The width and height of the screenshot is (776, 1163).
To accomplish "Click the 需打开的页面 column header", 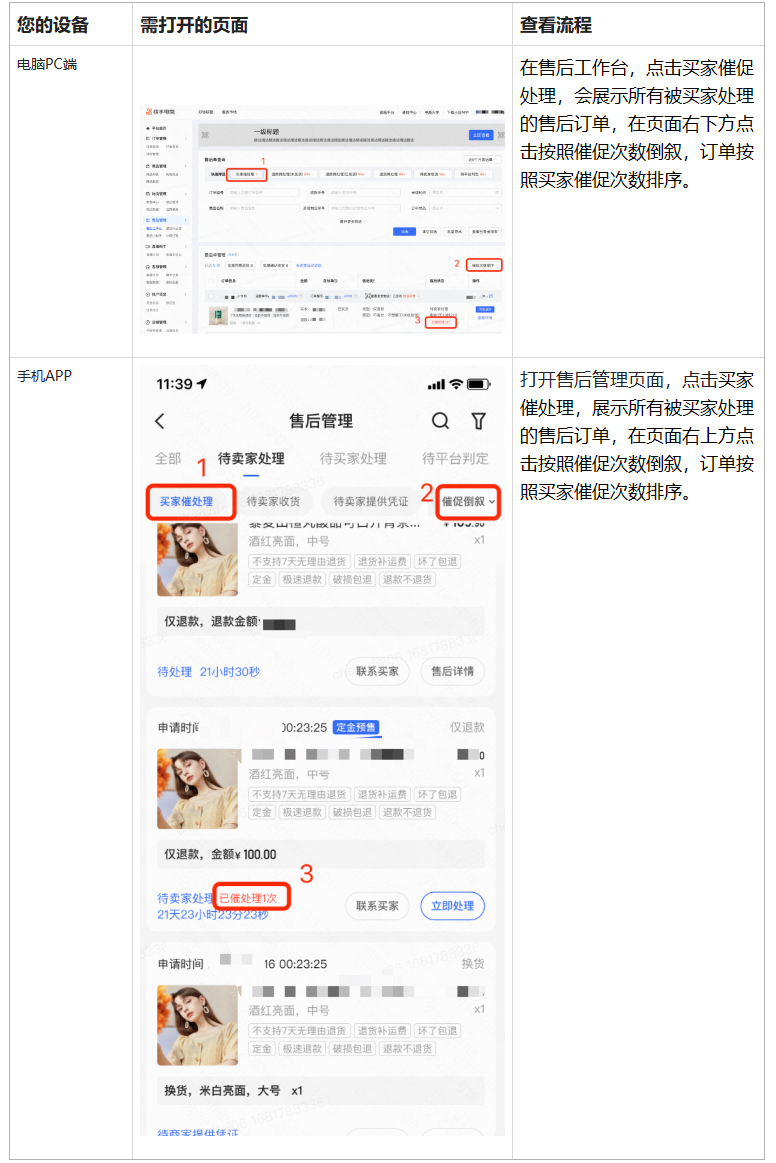I will pyautogui.click(x=194, y=24).
